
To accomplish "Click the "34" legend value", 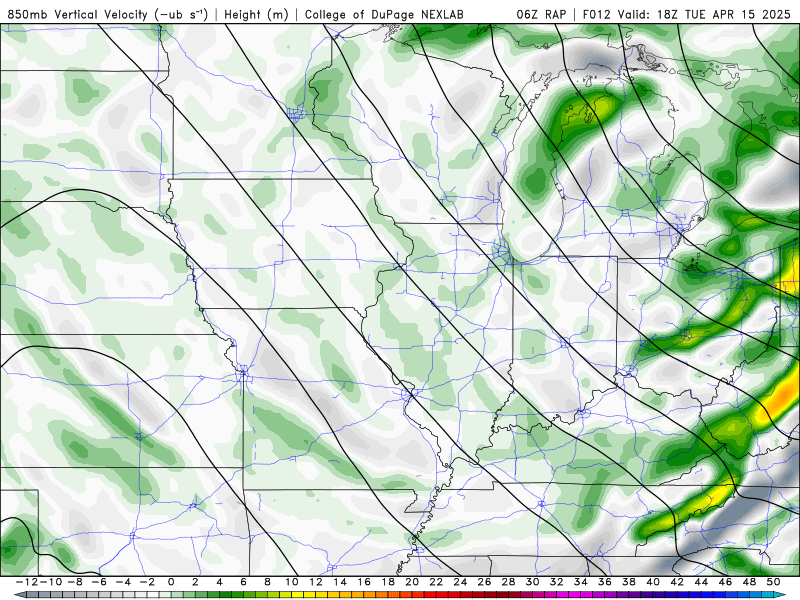I will (x=581, y=582).
